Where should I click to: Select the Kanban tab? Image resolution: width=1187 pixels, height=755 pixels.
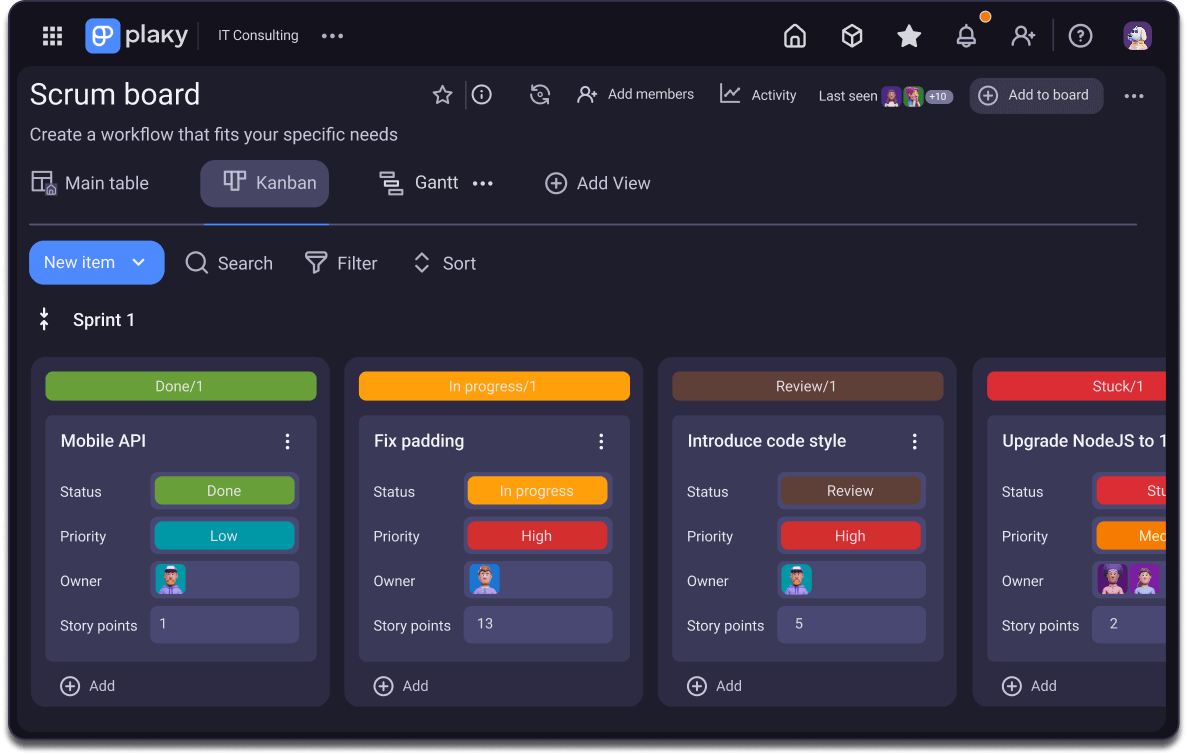(x=264, y=183)
